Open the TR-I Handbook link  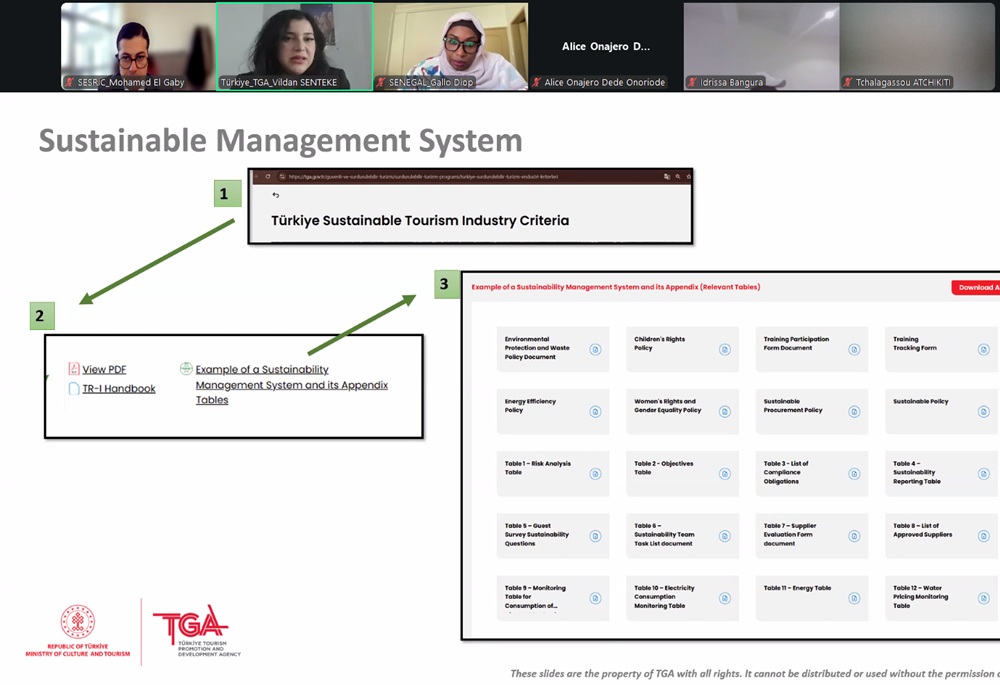tap(118, 388)
